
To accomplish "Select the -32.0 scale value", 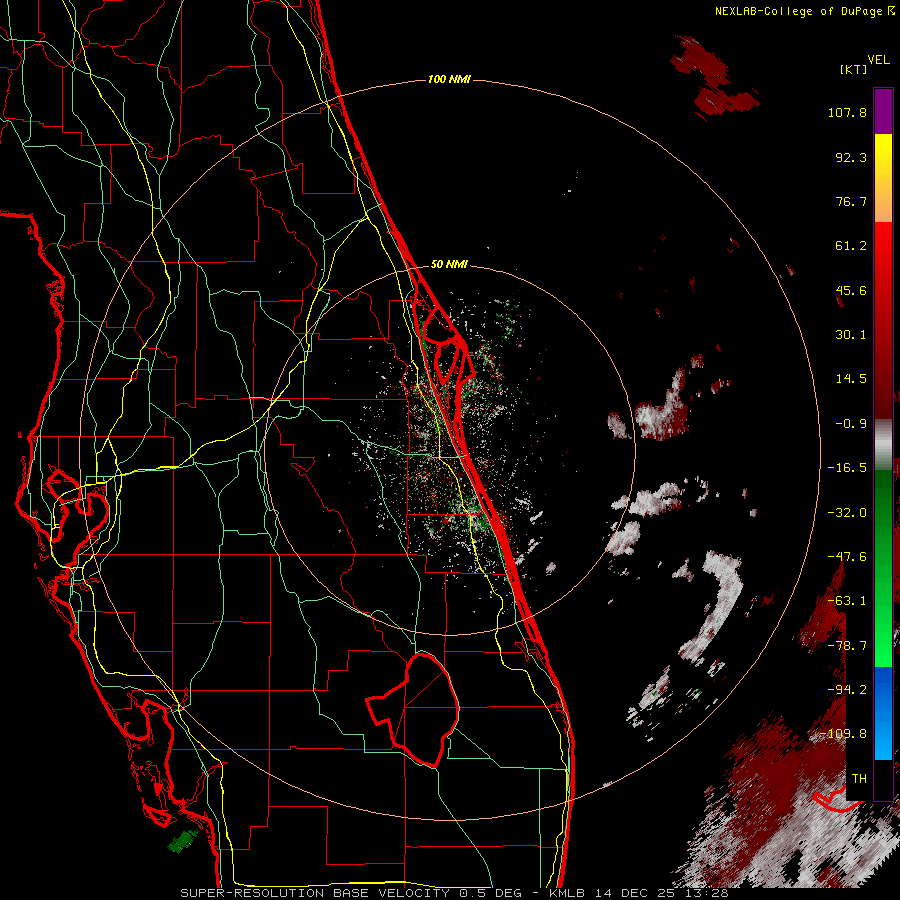I will (847, 512).
